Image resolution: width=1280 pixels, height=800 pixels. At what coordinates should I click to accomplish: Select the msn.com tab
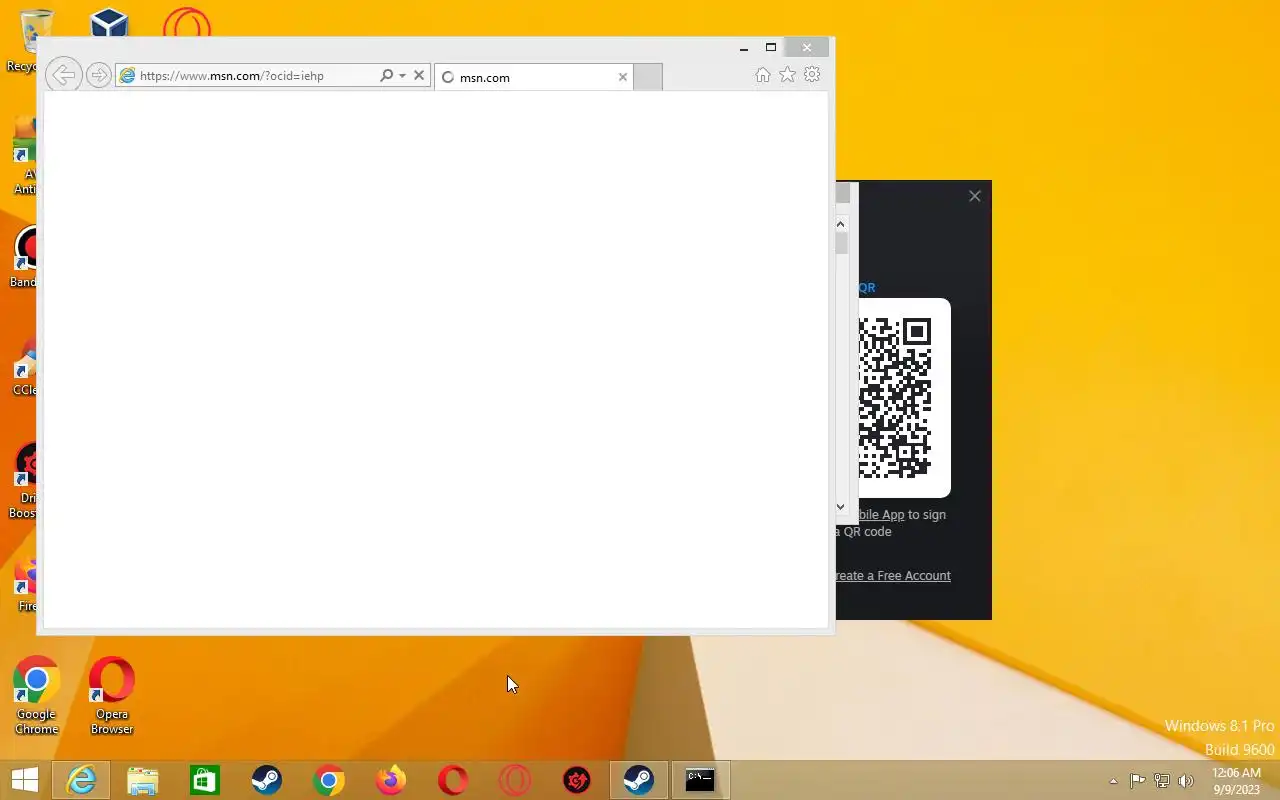tap(533, 77)
